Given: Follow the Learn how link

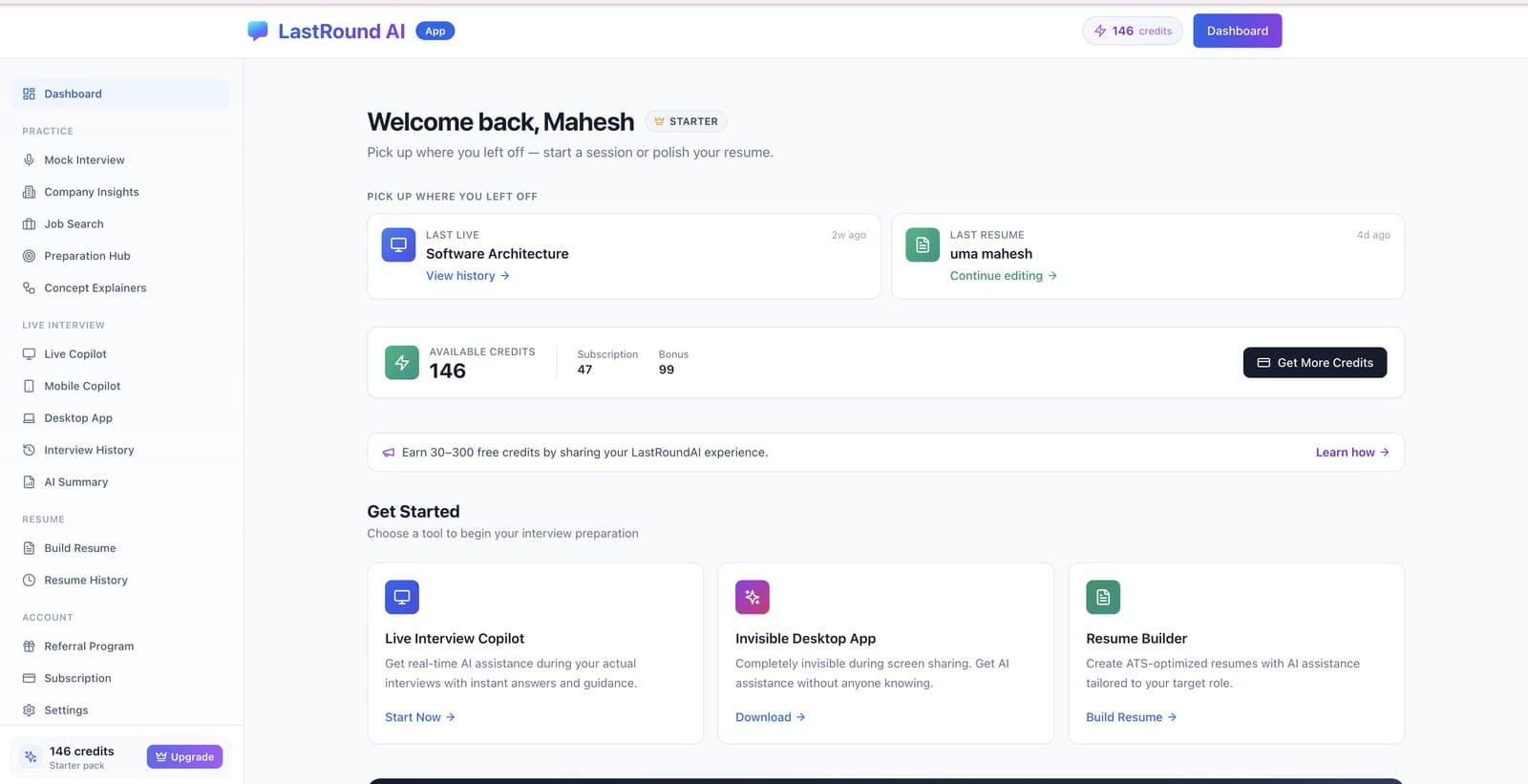Looking at the screenshot, I should [x=1352, y=453].
